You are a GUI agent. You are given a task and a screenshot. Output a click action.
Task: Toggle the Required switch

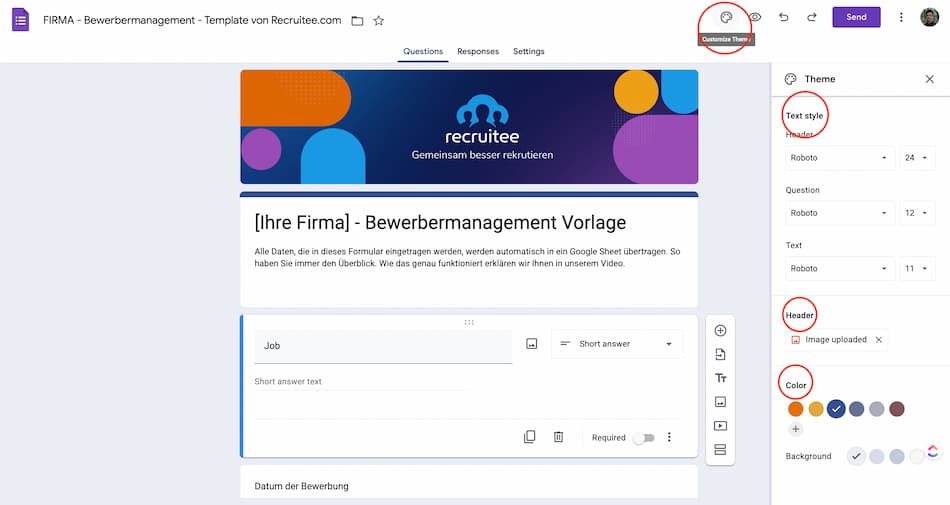pyautogui.click(x=644, y=438)
